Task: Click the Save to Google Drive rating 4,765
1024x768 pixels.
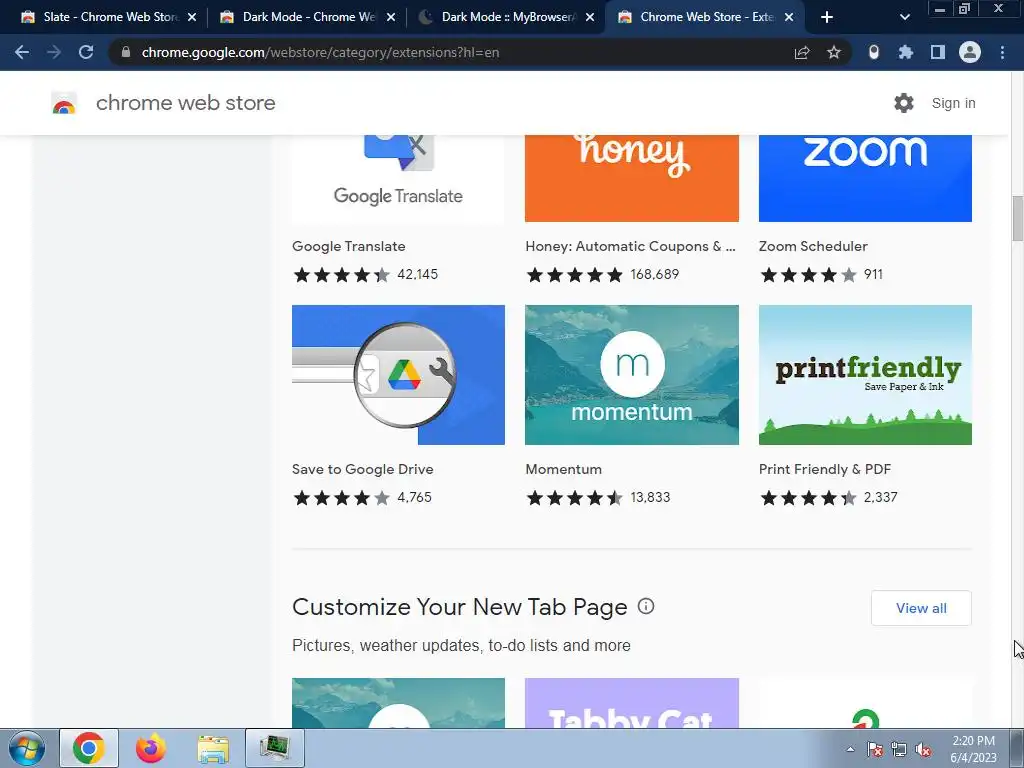Action: point(362,498)
